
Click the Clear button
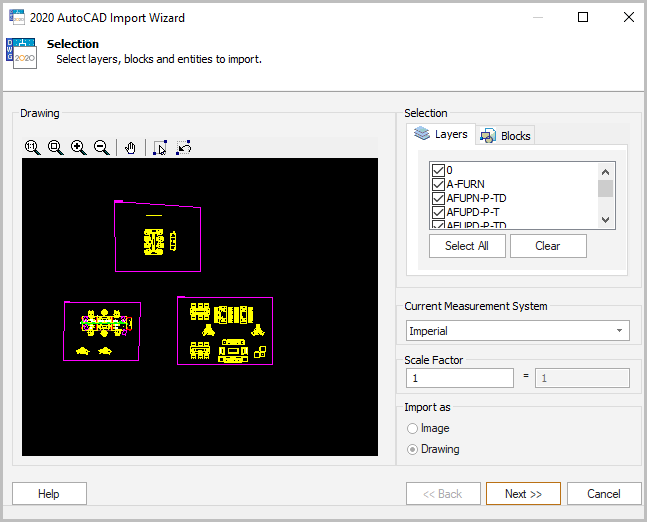pos(548,246)
